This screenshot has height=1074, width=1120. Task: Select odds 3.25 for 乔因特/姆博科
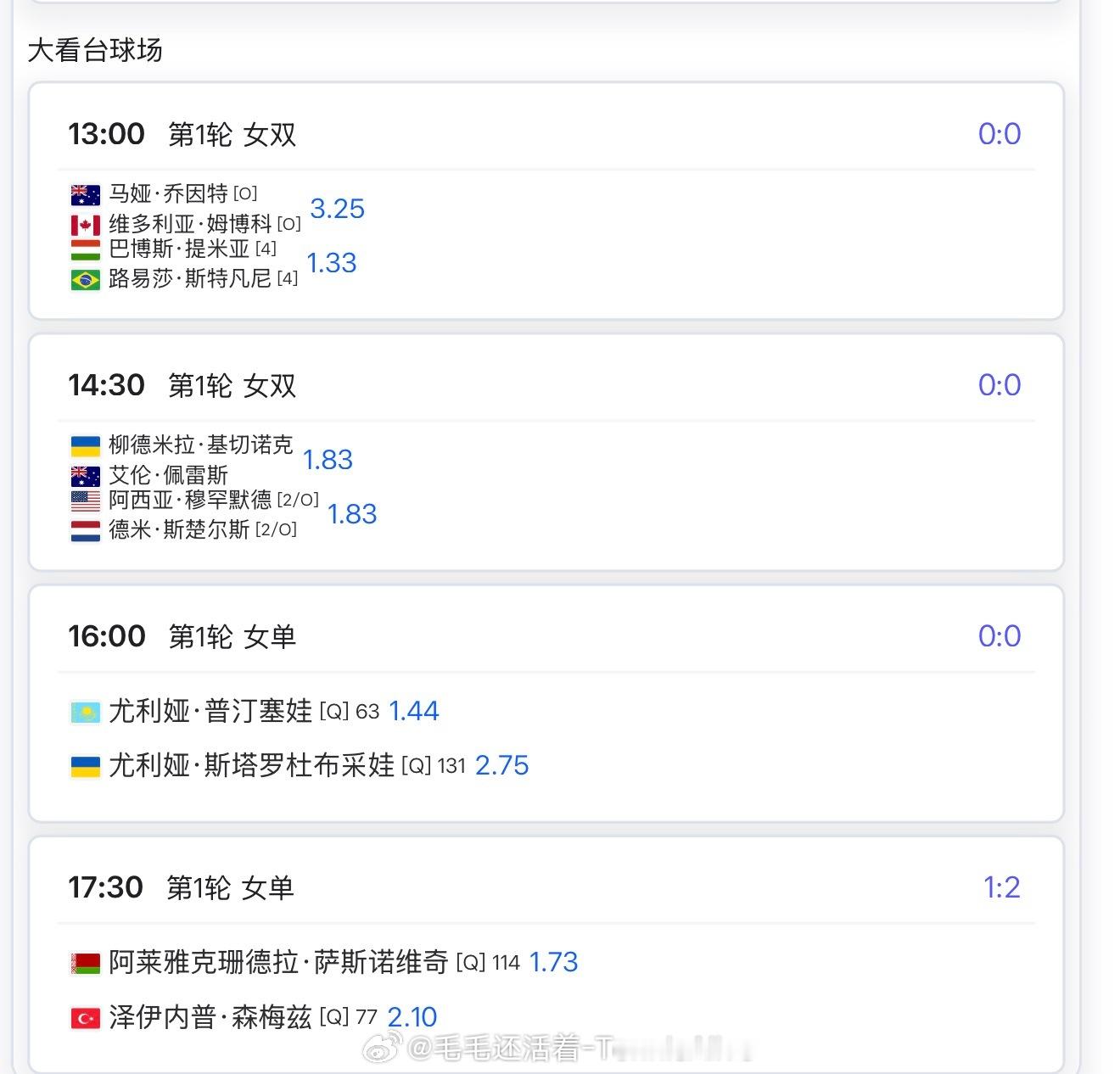tap(338, 209)
